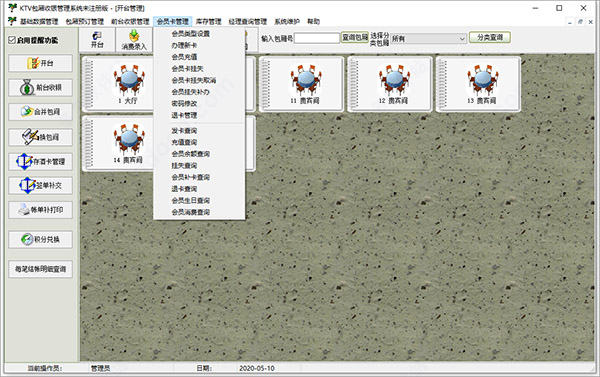600x377 pixels.
Task: Click the 分类查询 button
Action: point(490,37)
